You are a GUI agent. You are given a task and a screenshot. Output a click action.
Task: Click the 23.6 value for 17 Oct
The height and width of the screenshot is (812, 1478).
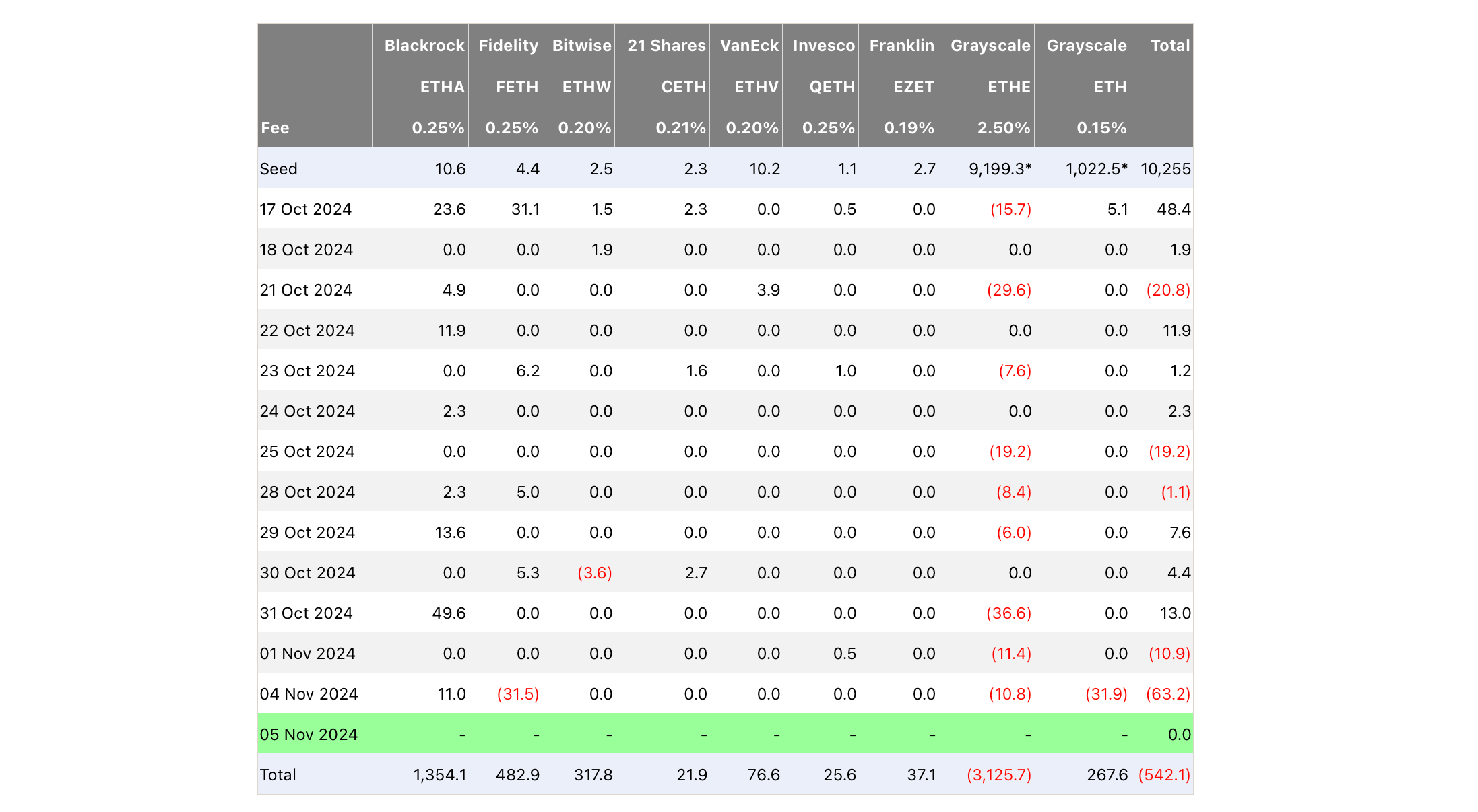pyautogui.click(x=449, y=209)
